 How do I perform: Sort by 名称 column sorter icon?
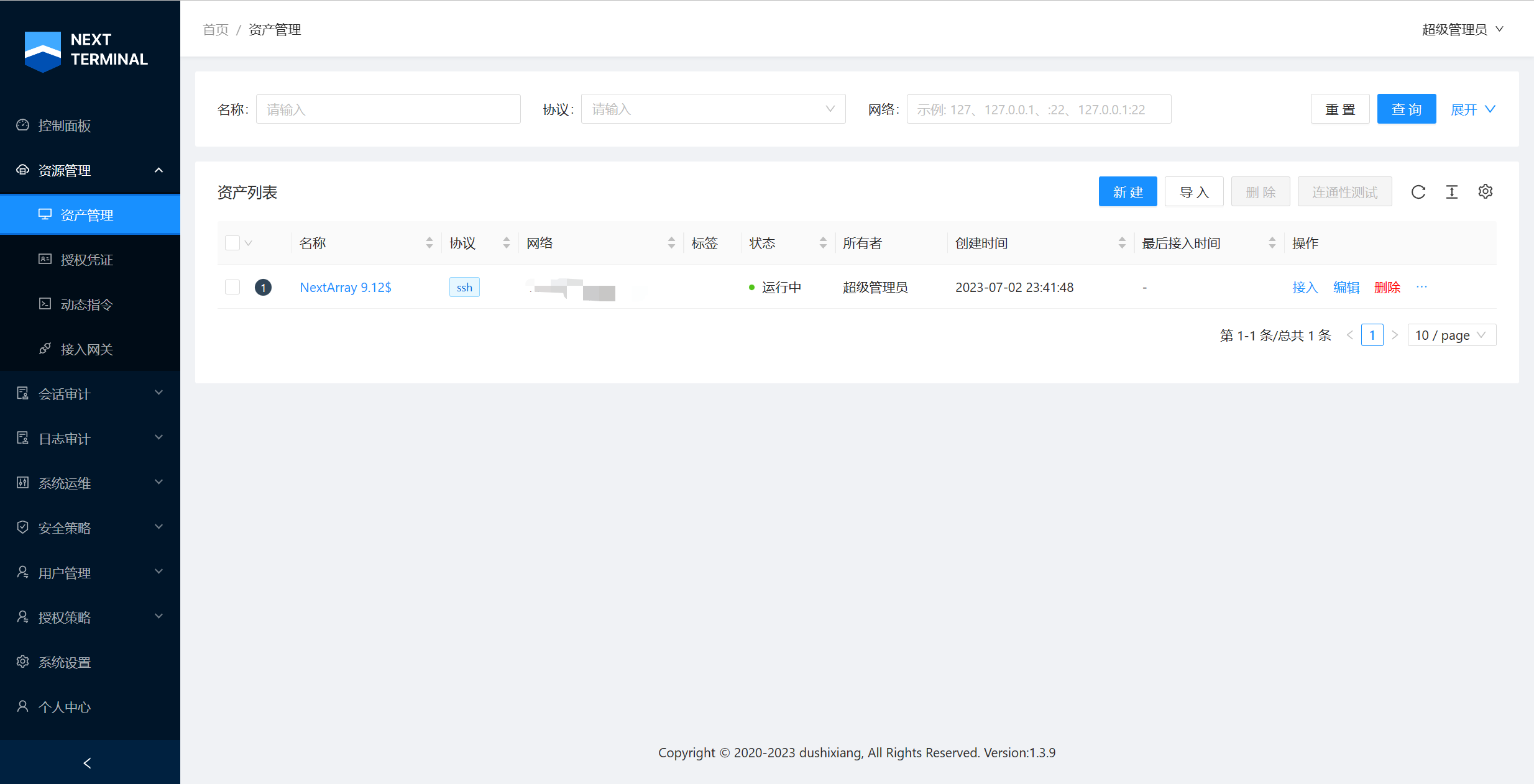[x=429, y=243]
